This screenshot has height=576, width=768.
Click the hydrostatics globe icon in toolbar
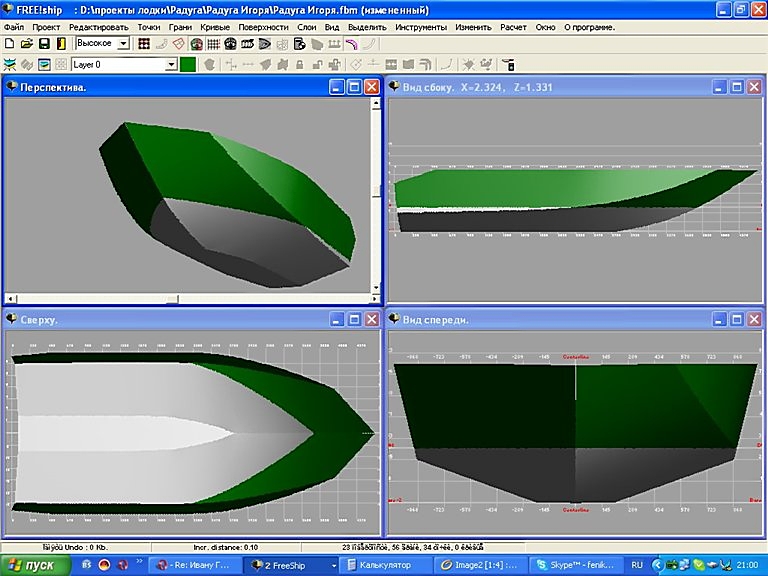[x=197, y=44]
